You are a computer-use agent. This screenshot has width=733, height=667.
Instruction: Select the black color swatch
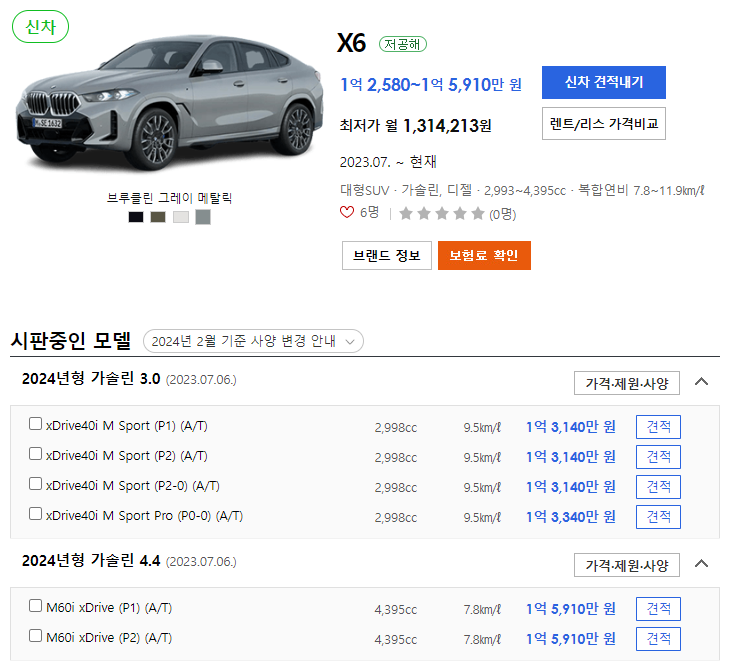pos(136,217)
